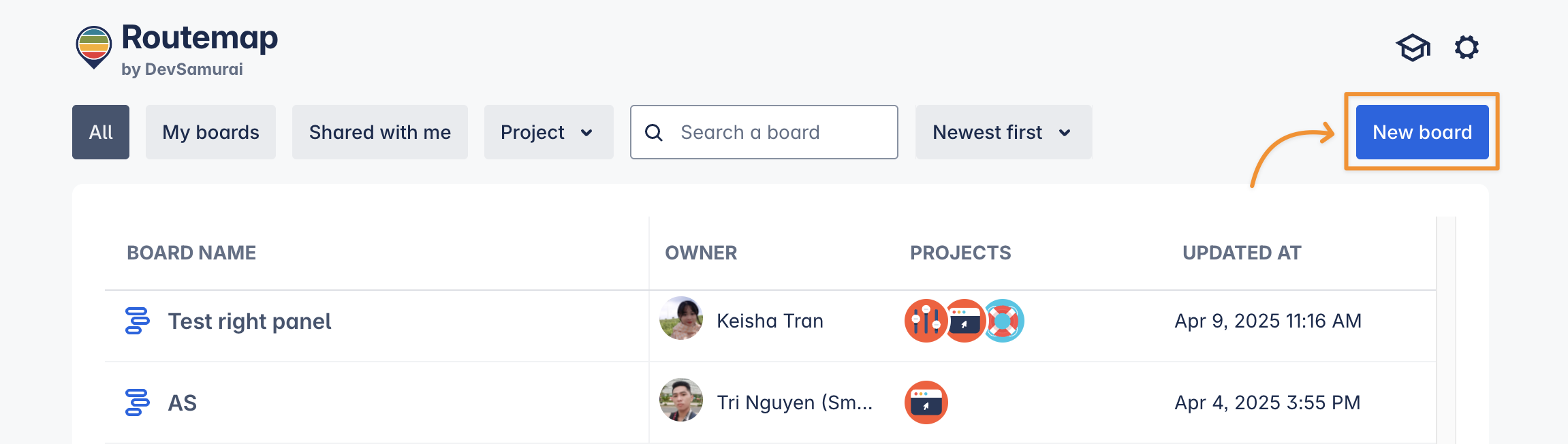The width and height of the screenshot is (1568, 444).
Task: Click the timeline icon beside AS board
Action: tap(137, 402)
